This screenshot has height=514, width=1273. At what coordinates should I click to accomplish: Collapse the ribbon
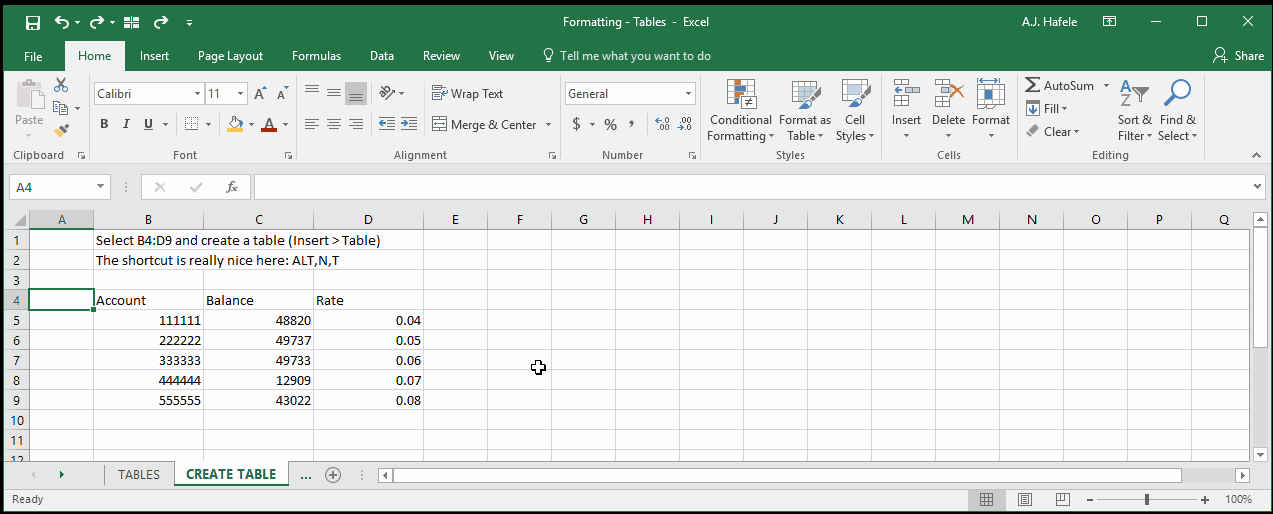1257,156
